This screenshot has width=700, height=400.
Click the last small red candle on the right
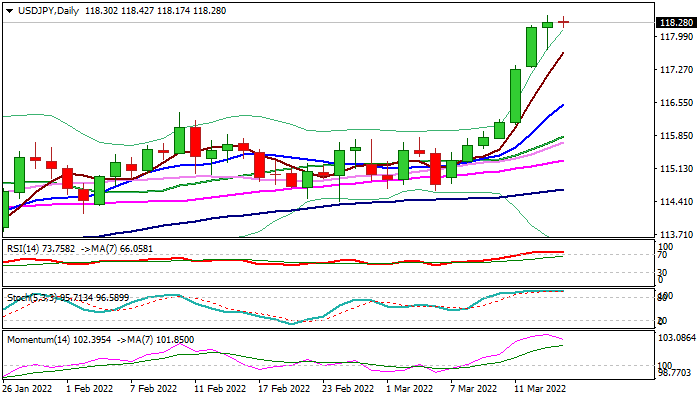point(564,21)
